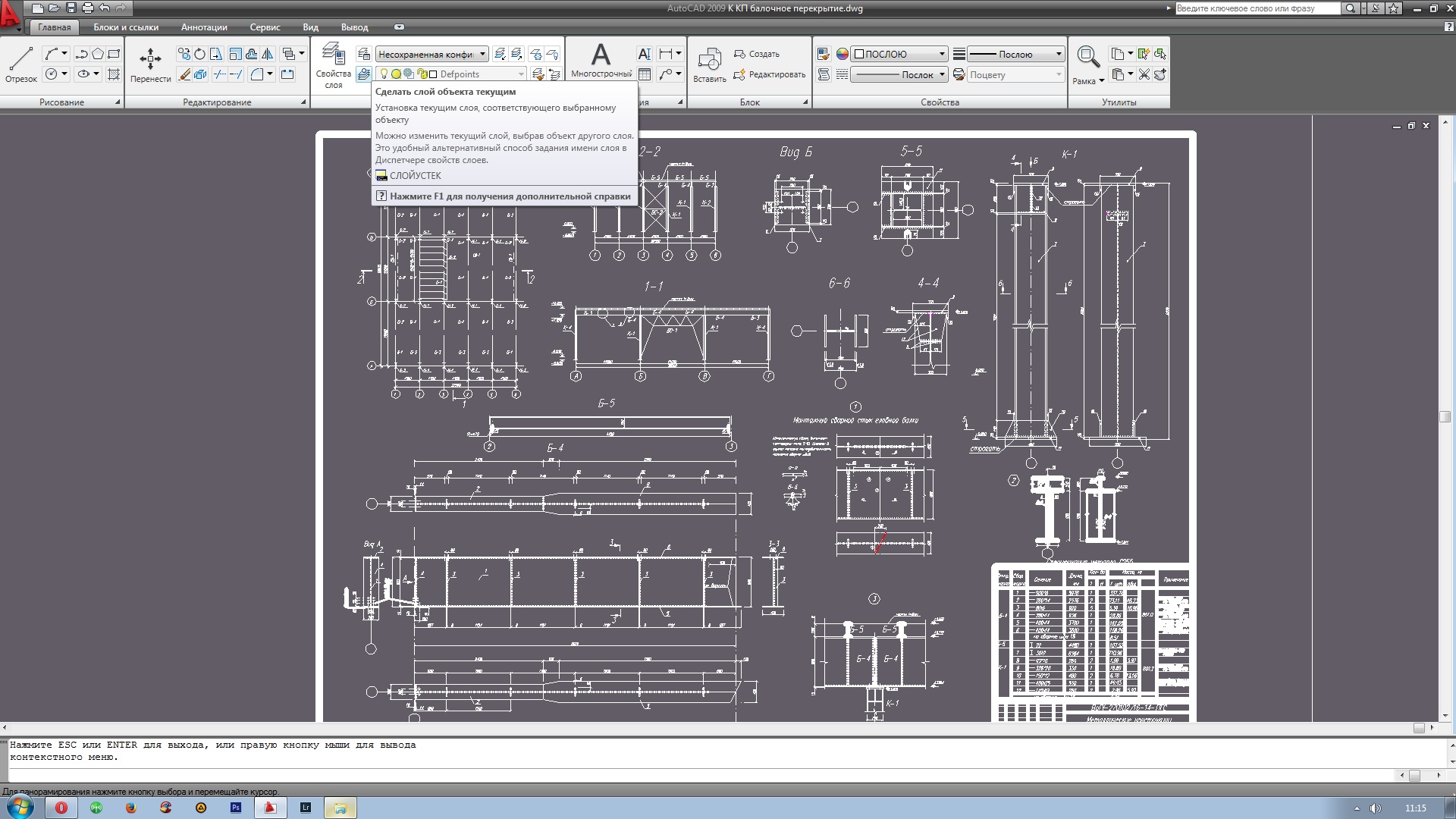Expand the Рисование panel arrow
The image size is (1456, 819).
[x=118, y=102]
